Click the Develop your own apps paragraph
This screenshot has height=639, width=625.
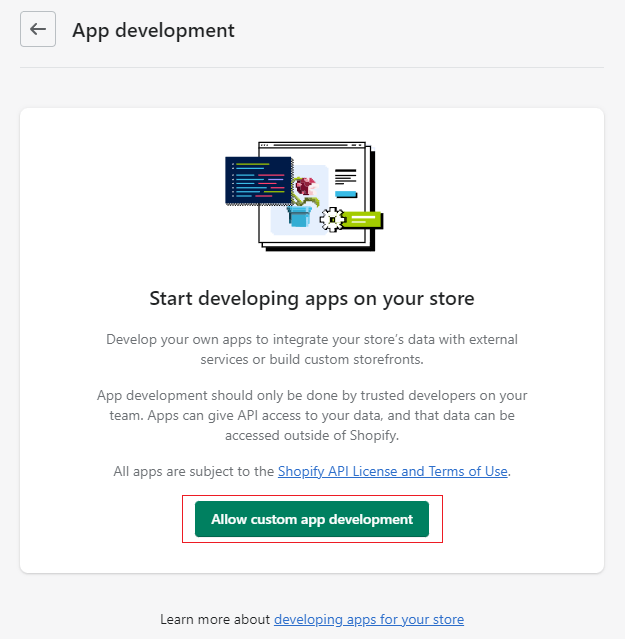tap(312, 349)
